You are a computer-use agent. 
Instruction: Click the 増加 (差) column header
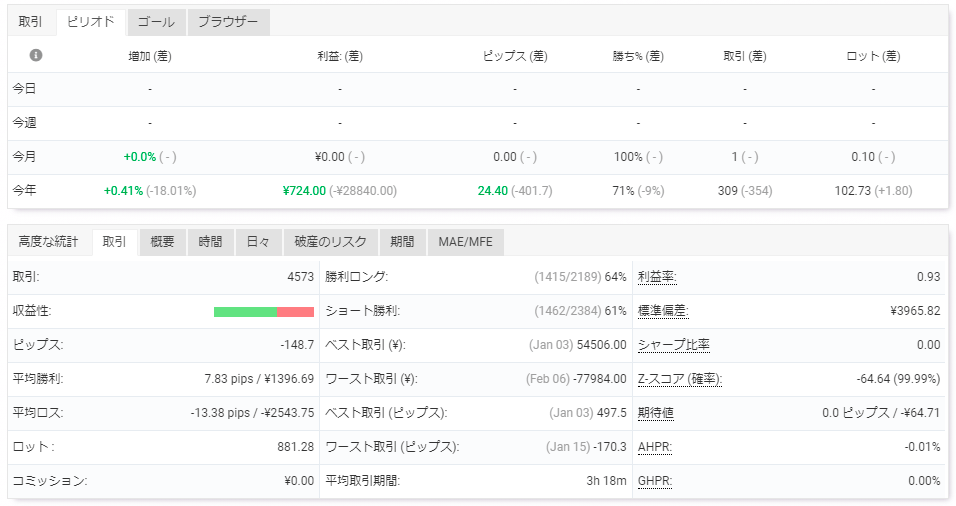[x=150, y=56]
